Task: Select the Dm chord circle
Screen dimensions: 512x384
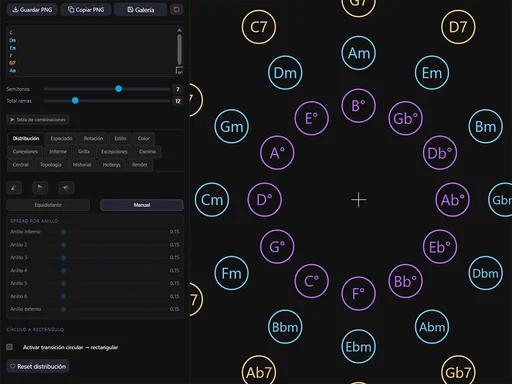Action: click(x=285, y=73)
